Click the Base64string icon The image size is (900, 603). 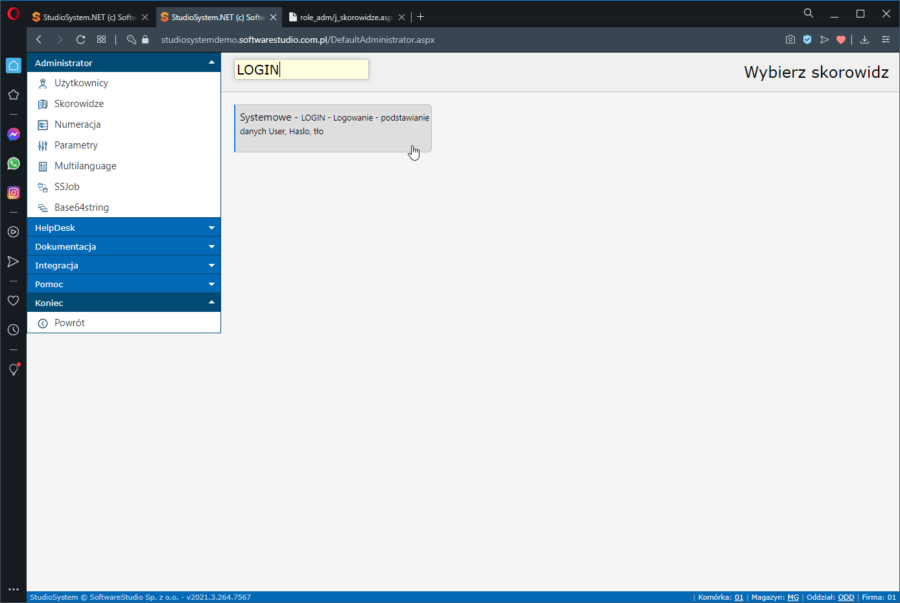[43, 208]
